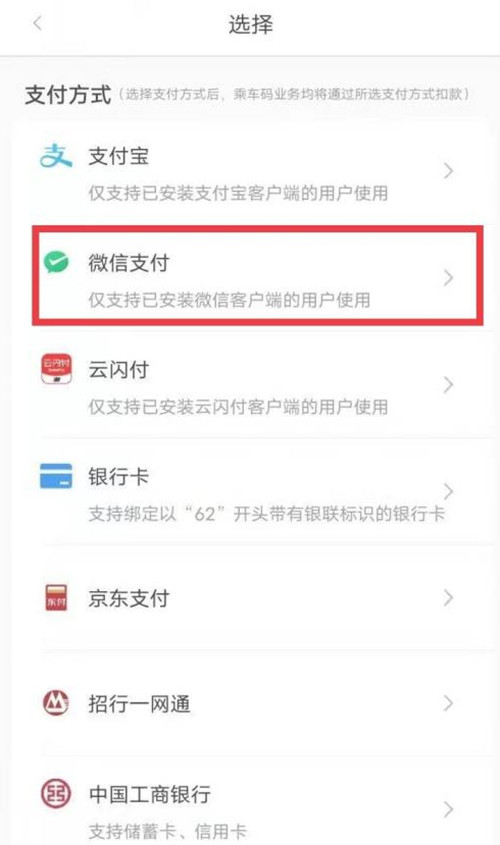Viewport: 500px width, 845px height.
Task: Go back using the top-left arrow
Action: click(x=37, y=24)
